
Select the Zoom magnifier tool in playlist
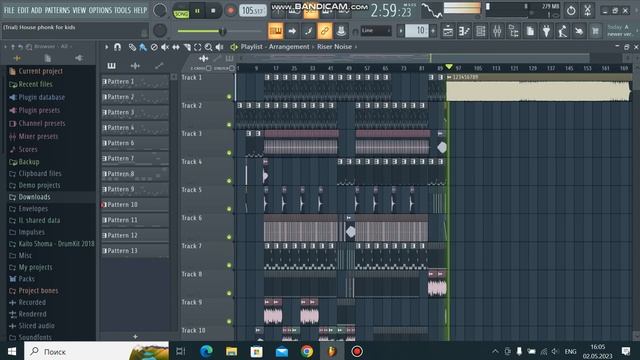coord(209,47)
